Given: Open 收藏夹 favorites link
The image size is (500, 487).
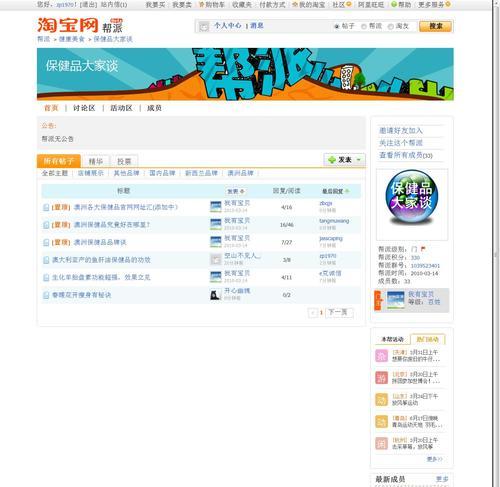Looking at the screenshot, I should [242, 5].
